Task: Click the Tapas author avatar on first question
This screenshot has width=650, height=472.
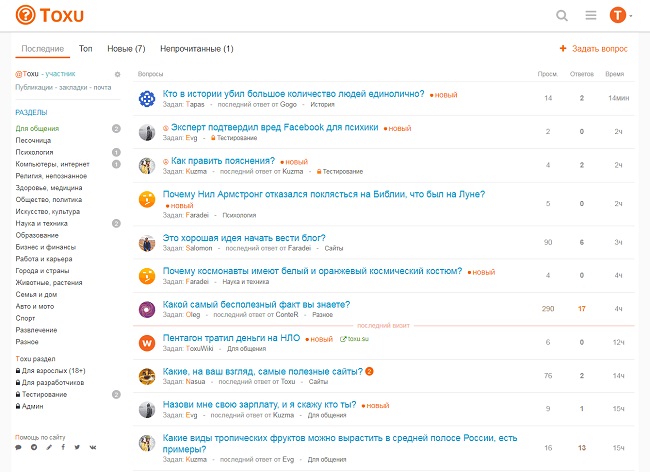Action: (147, 98)
